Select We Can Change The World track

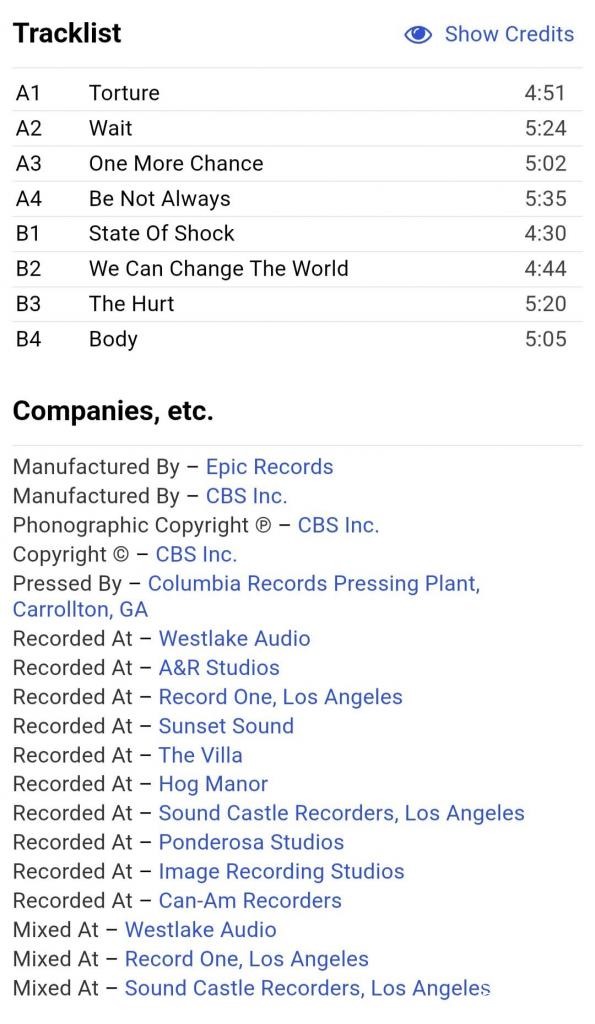[297, 269]
